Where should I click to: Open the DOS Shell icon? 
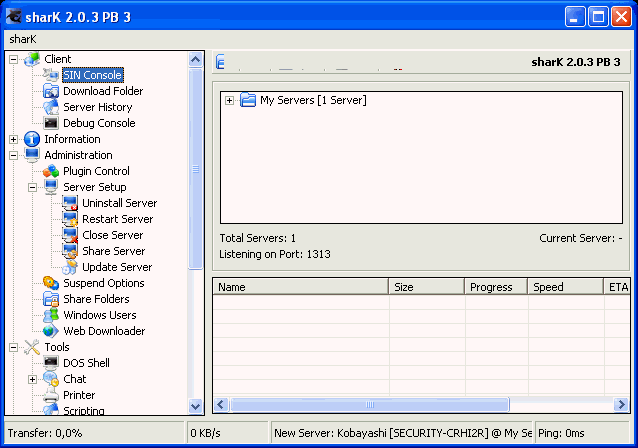51,363
